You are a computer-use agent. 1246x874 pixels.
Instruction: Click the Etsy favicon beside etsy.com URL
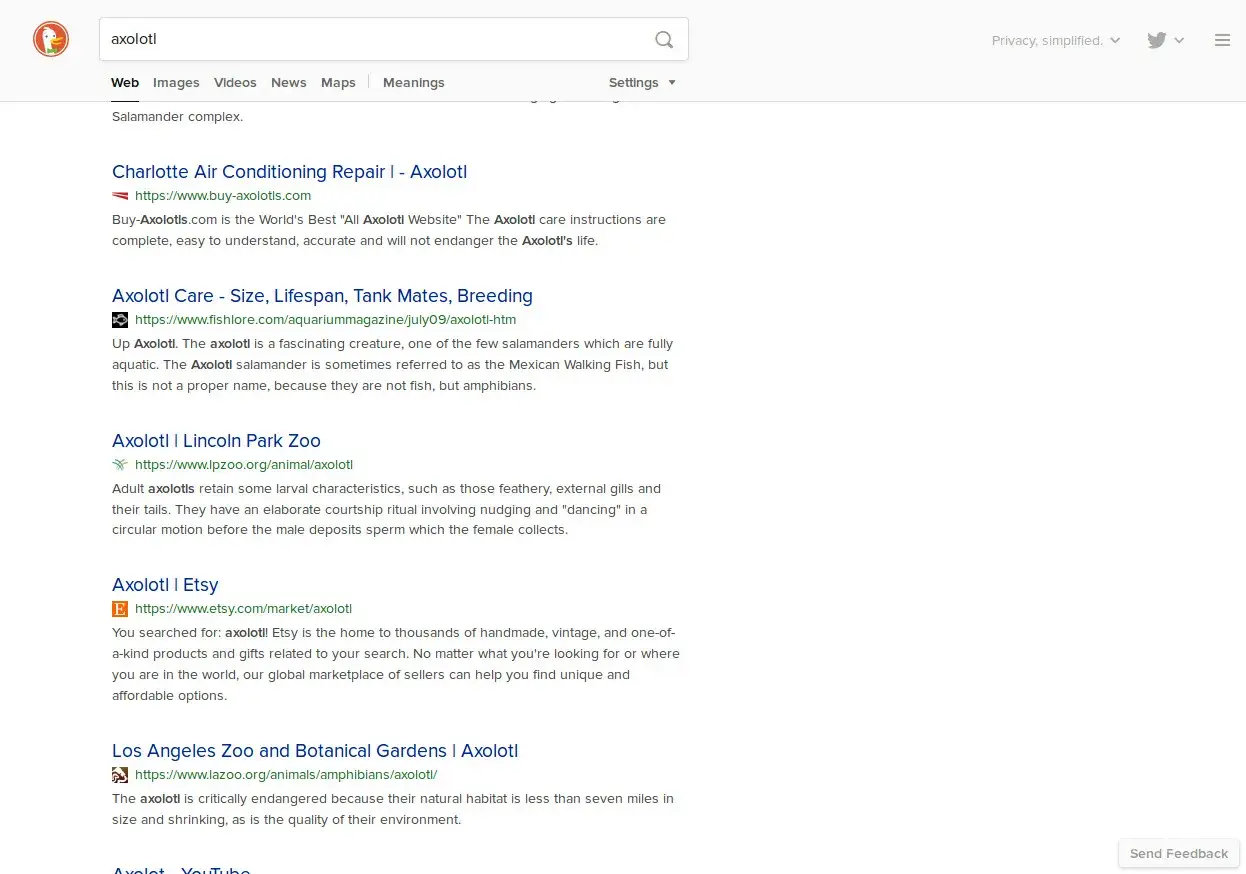pyautogui.click(x=120, y=609)
